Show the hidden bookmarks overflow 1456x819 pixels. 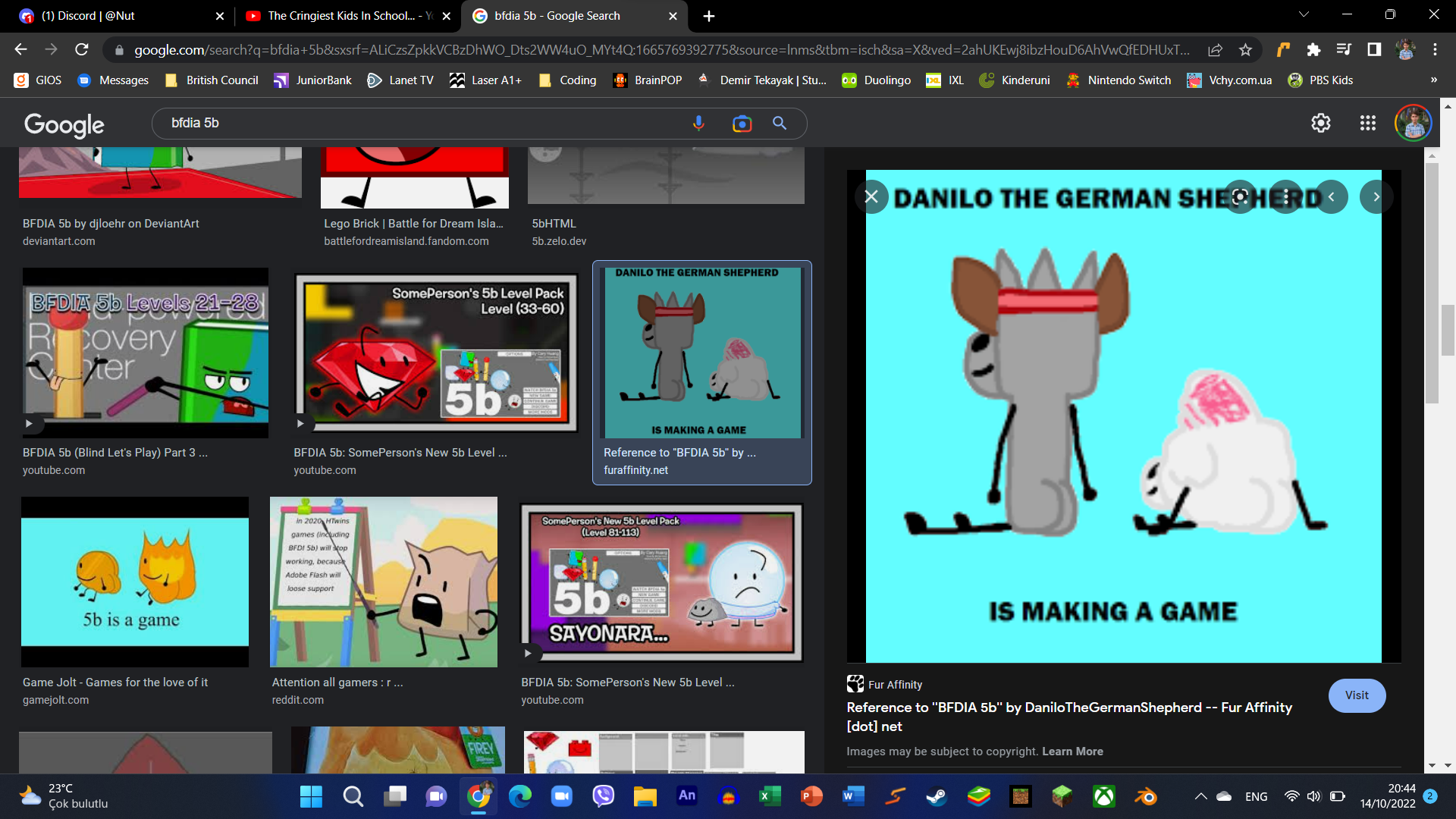click(x=1433, y=80)
